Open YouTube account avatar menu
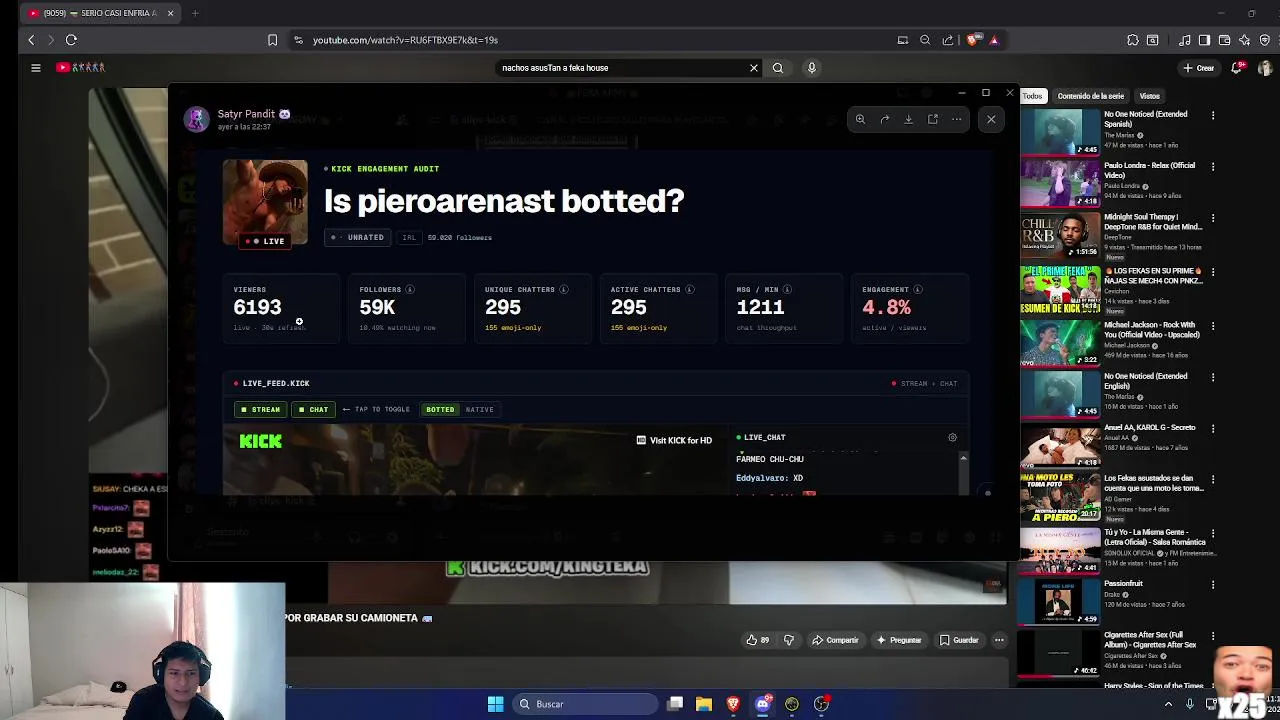Viewport: 1280px width, 720px height. click(1265, 68)
